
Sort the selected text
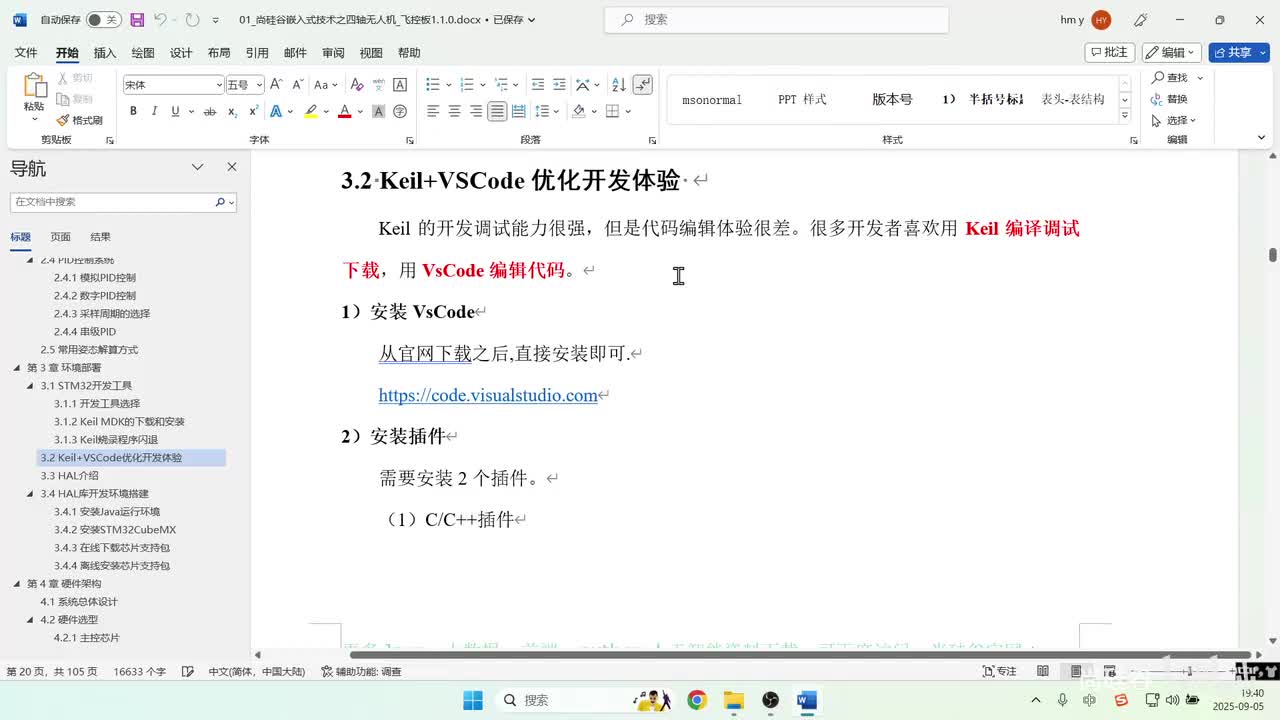click(618, 85)
